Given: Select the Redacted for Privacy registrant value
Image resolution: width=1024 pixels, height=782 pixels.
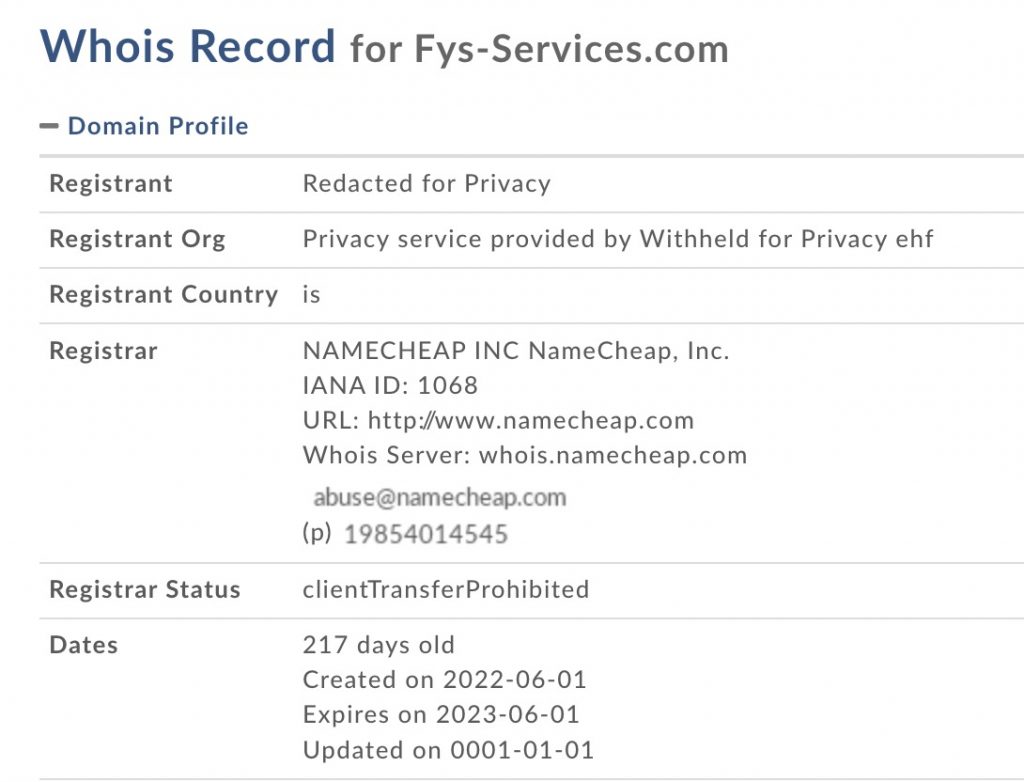Looking at the screenshot, I should [426, 184].
